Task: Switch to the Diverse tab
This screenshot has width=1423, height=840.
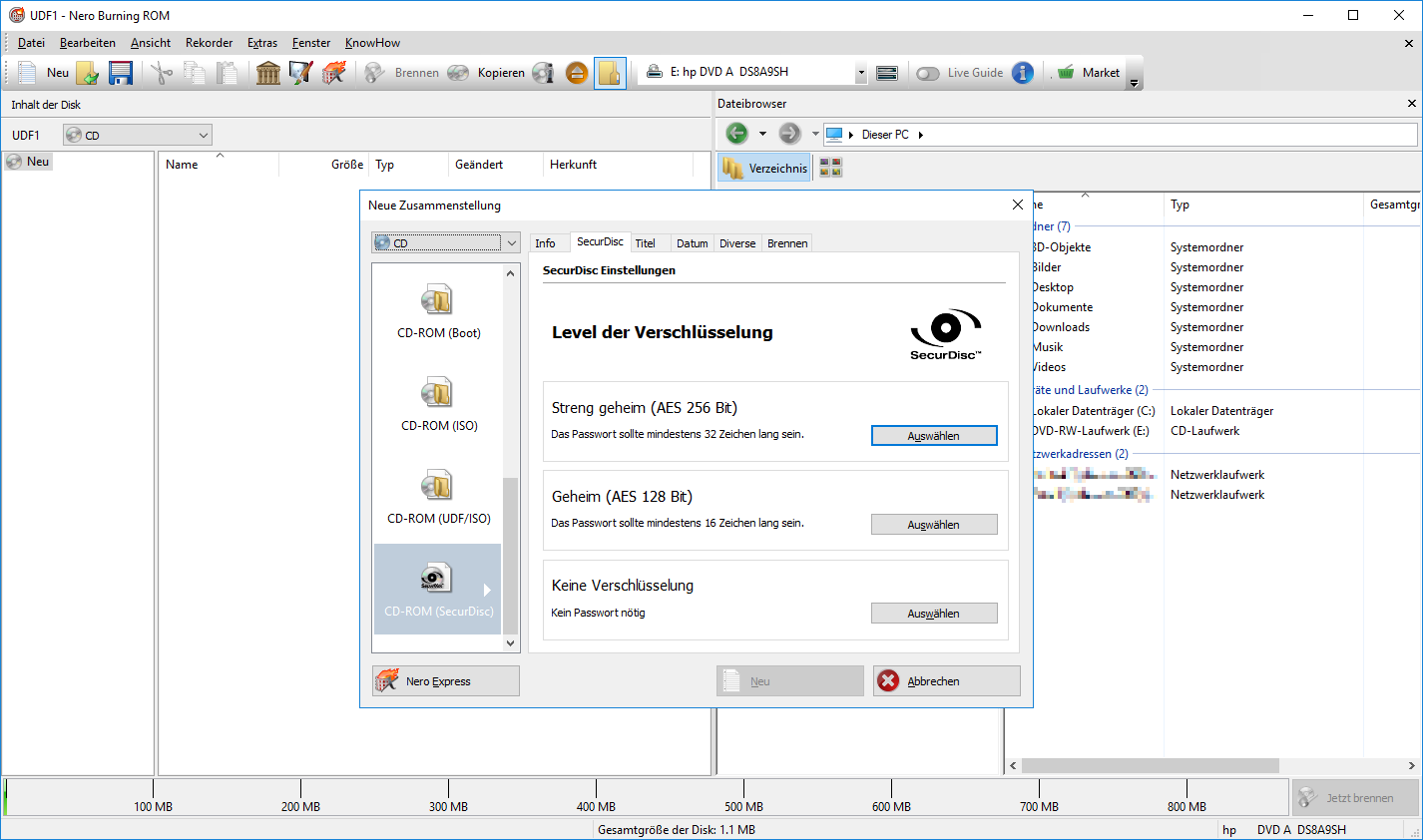Action: 737,243
